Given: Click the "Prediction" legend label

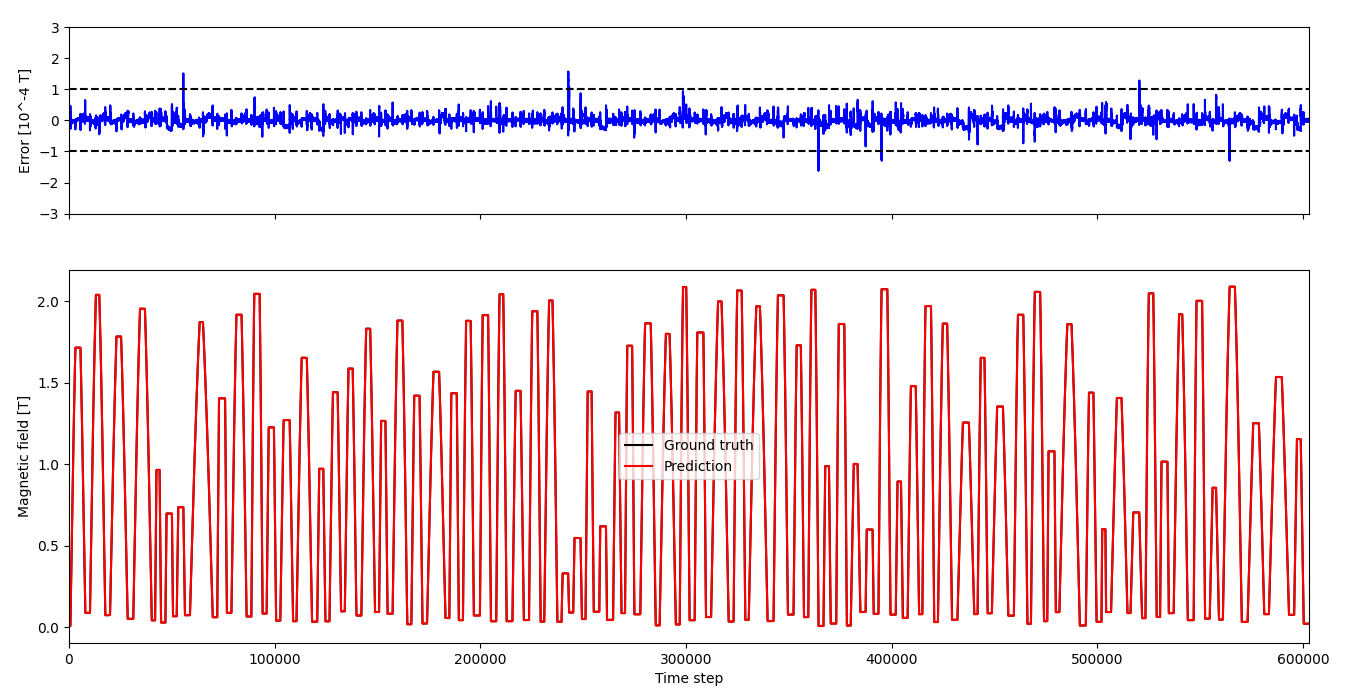Looking at the screenshot, I should (x=697, y=466).
